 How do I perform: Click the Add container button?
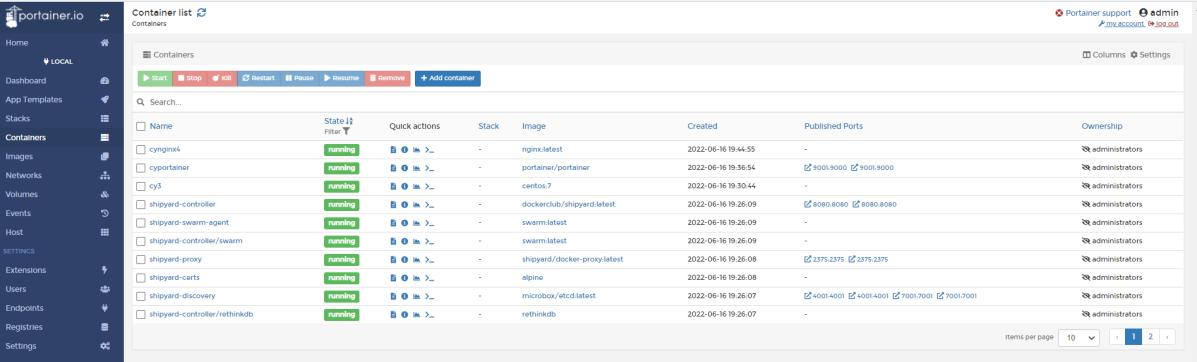point(448,79)
